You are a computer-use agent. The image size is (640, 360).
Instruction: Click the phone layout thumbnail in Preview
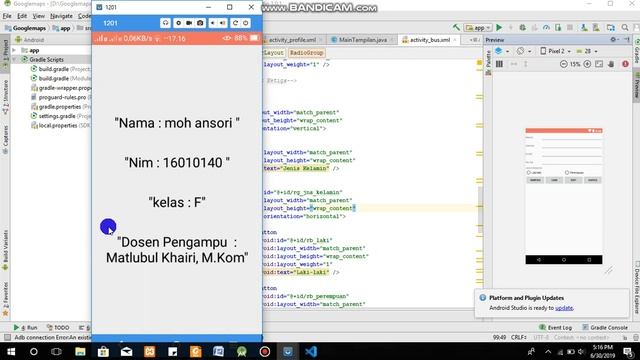[x=564, y=196]
